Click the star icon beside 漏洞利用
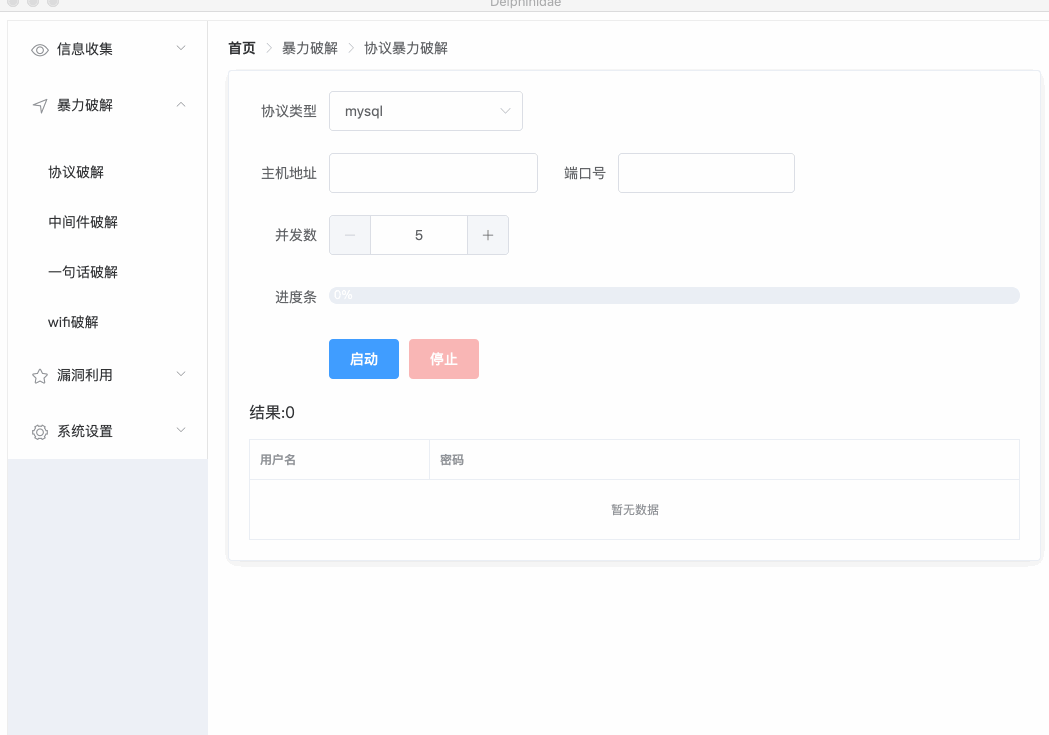The image size is (1049, 735). (x=40, y=376)
